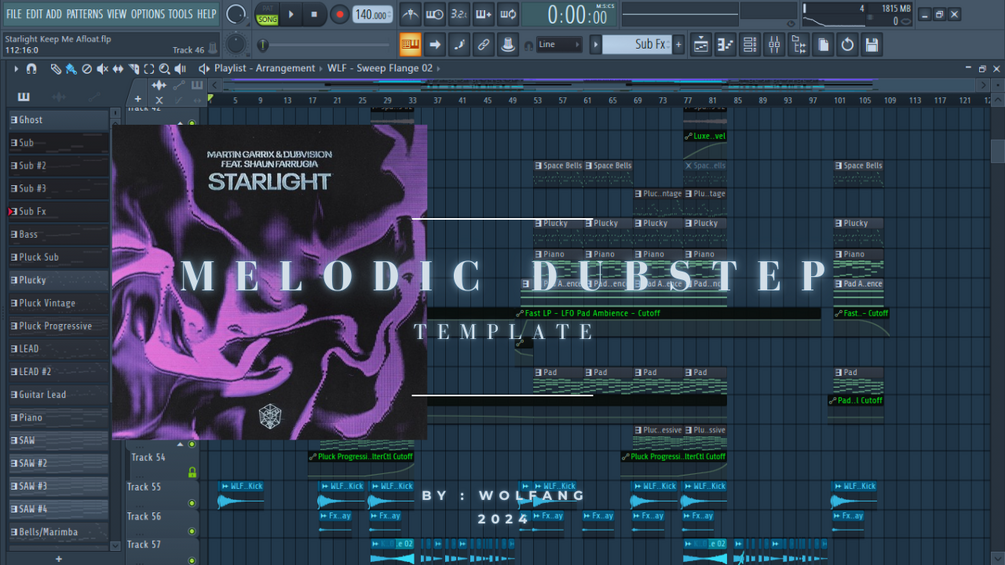1005x565 pixels.
Task: Select the Slip tool in Playlist
Action: tap(118, 69)
